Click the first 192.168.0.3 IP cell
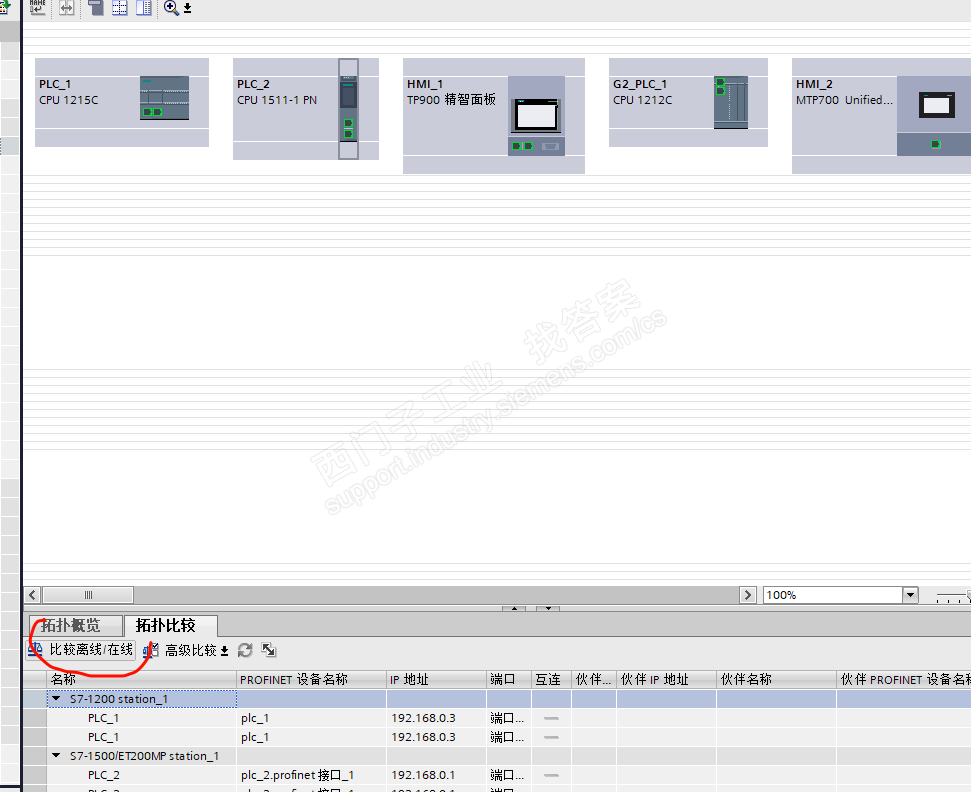Screen dimensions: 971x792 point(437,718)
